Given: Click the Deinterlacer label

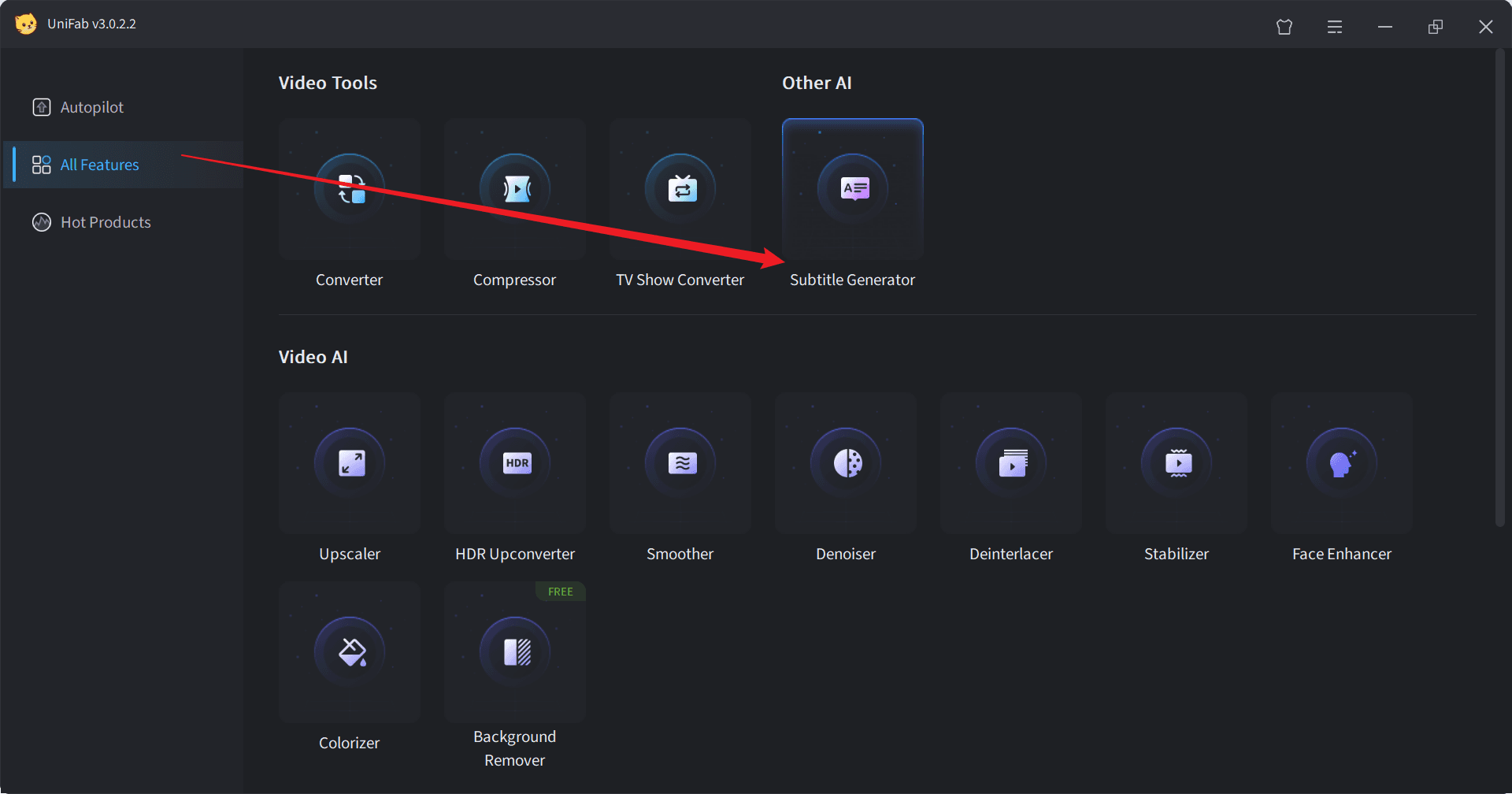Looking at the screenshot, I should click(1011, 554).
